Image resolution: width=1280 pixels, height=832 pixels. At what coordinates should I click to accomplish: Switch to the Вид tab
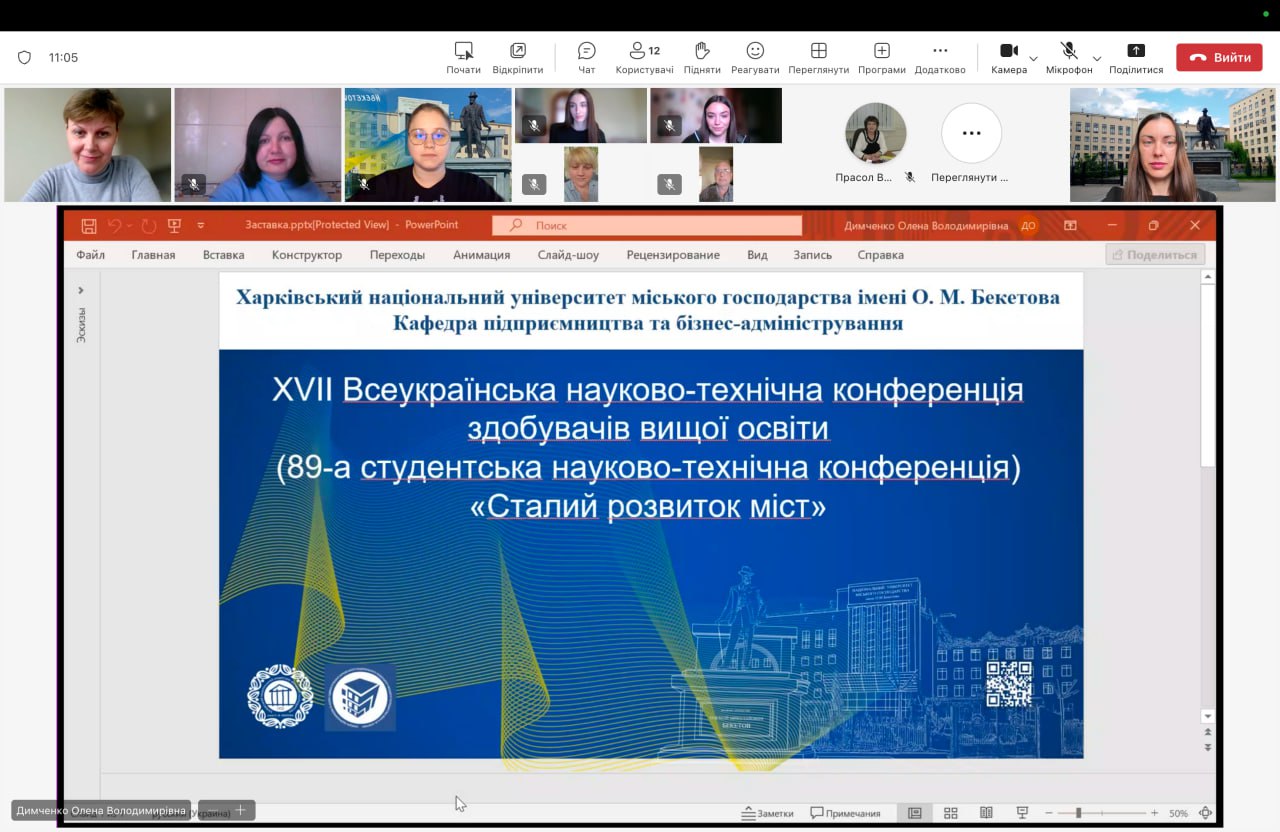pos(757,255)
